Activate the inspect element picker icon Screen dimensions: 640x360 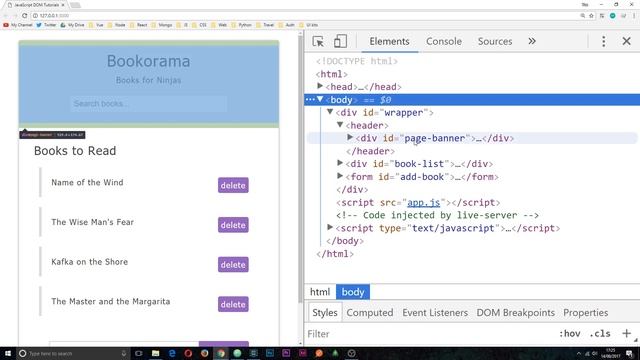pyautogui.click(x=318, y=41)
